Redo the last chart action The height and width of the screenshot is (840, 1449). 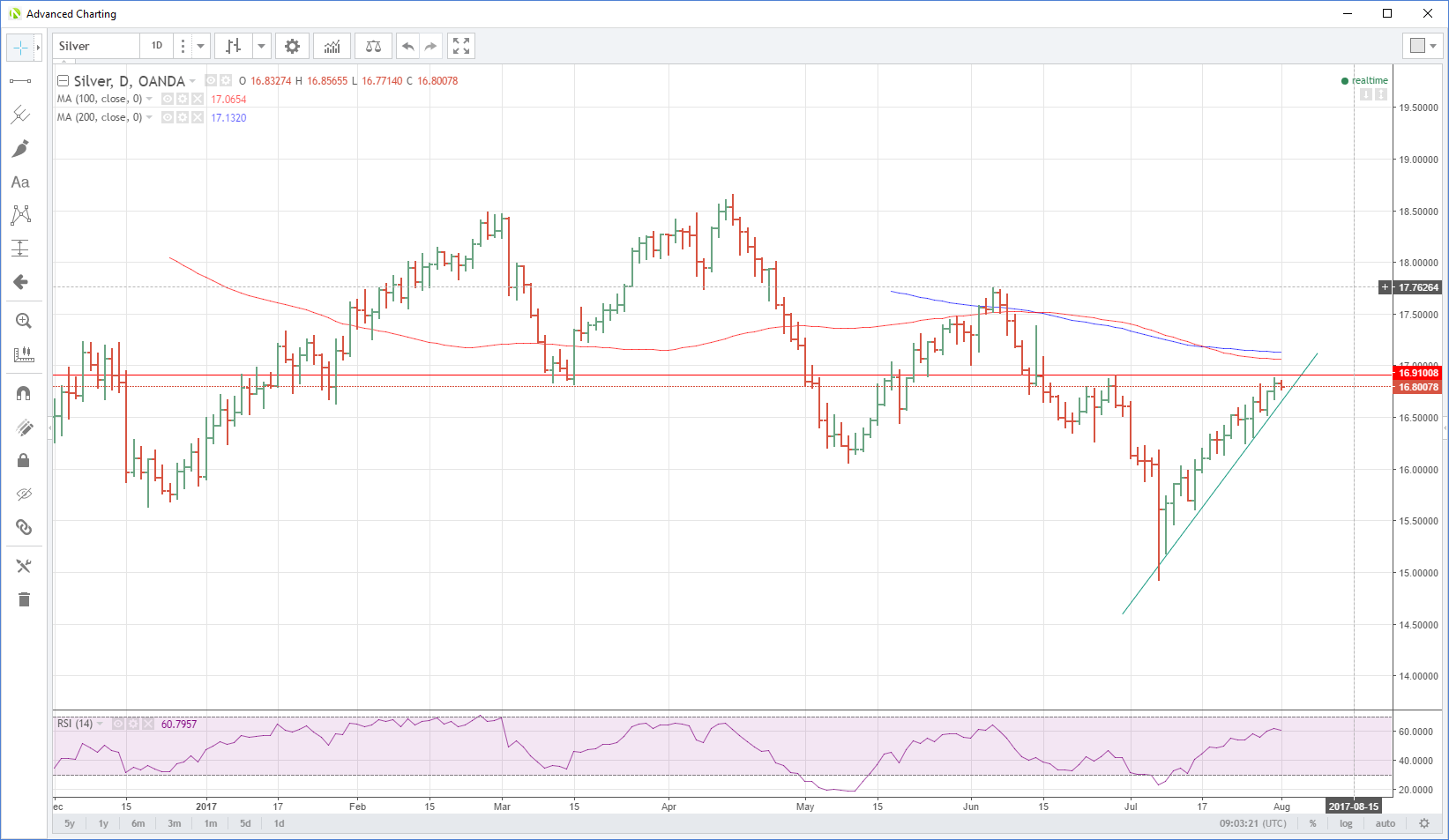tap(430, 46)
